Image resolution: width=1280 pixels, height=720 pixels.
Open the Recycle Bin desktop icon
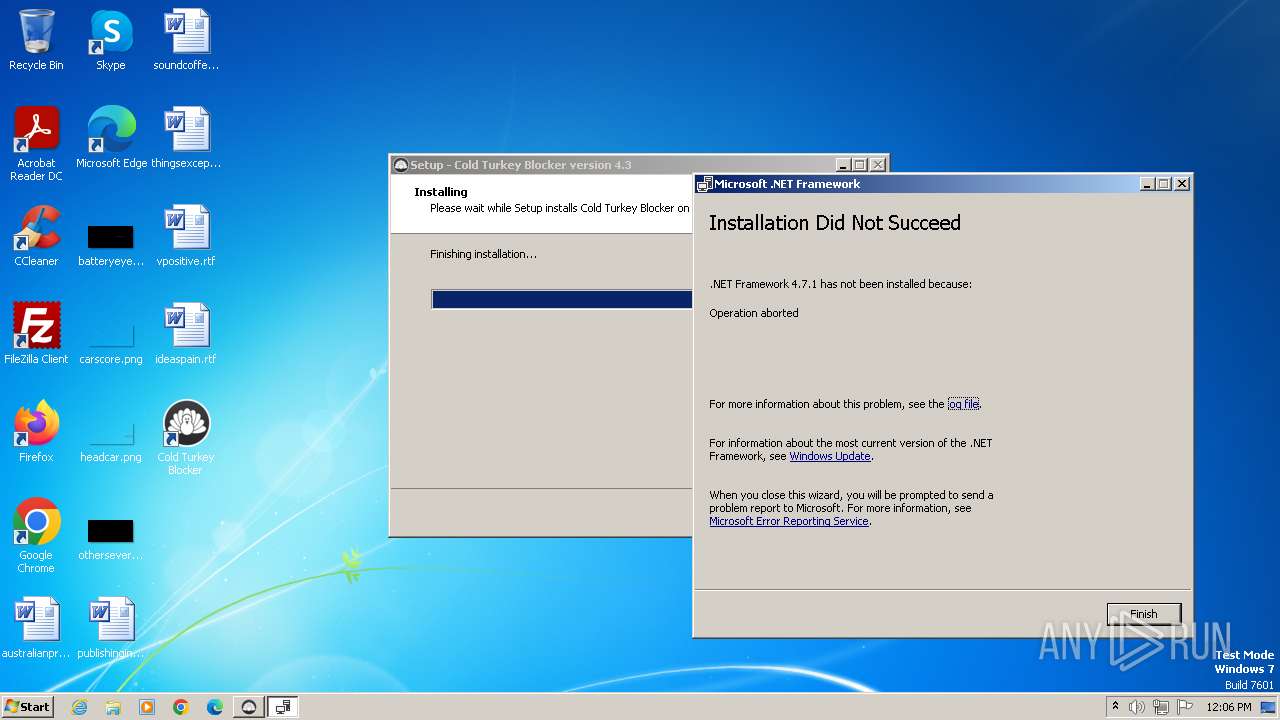(36, 40)
